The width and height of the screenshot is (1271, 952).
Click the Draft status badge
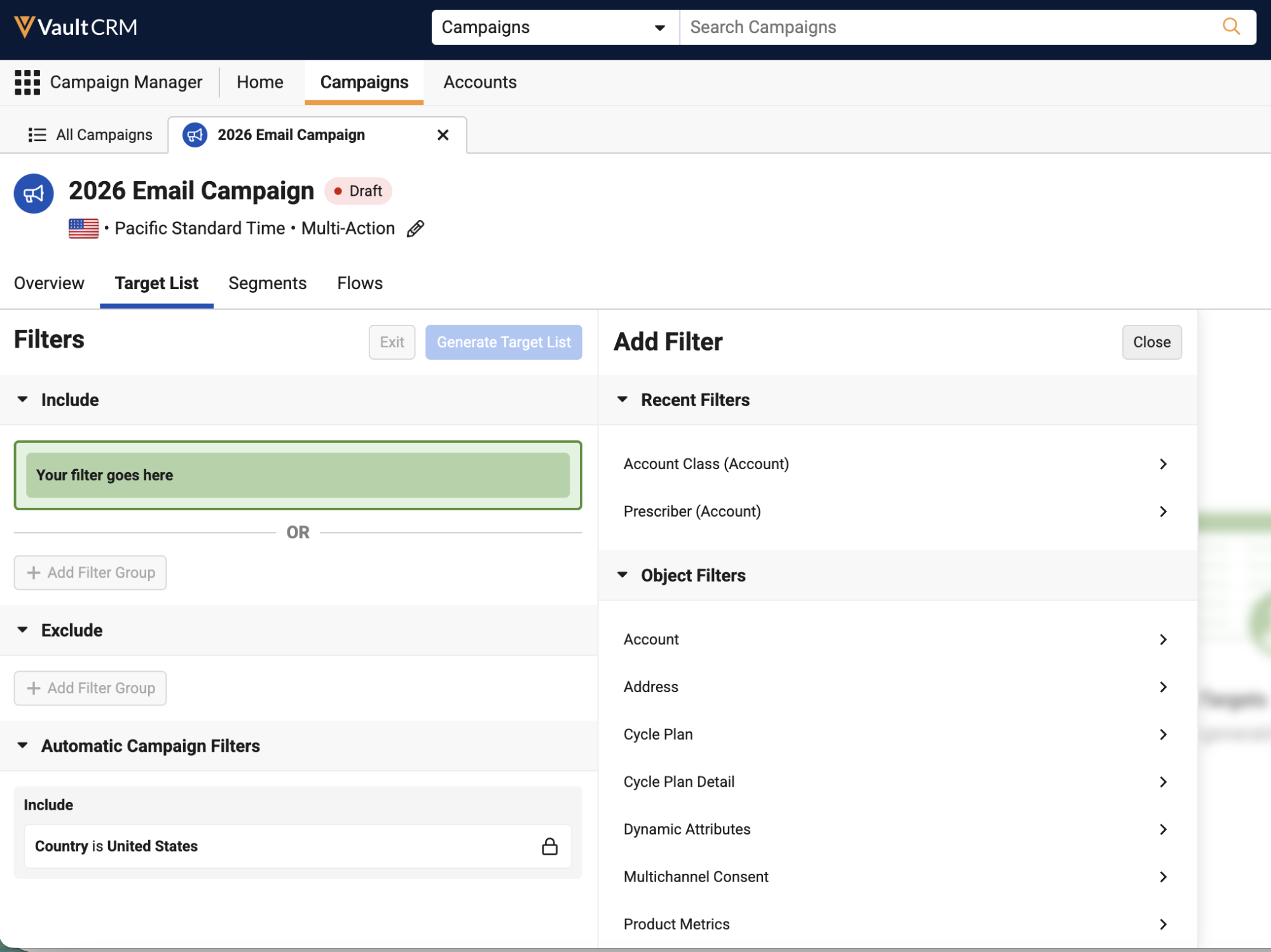pyautogui.click(x=358, y=191)
